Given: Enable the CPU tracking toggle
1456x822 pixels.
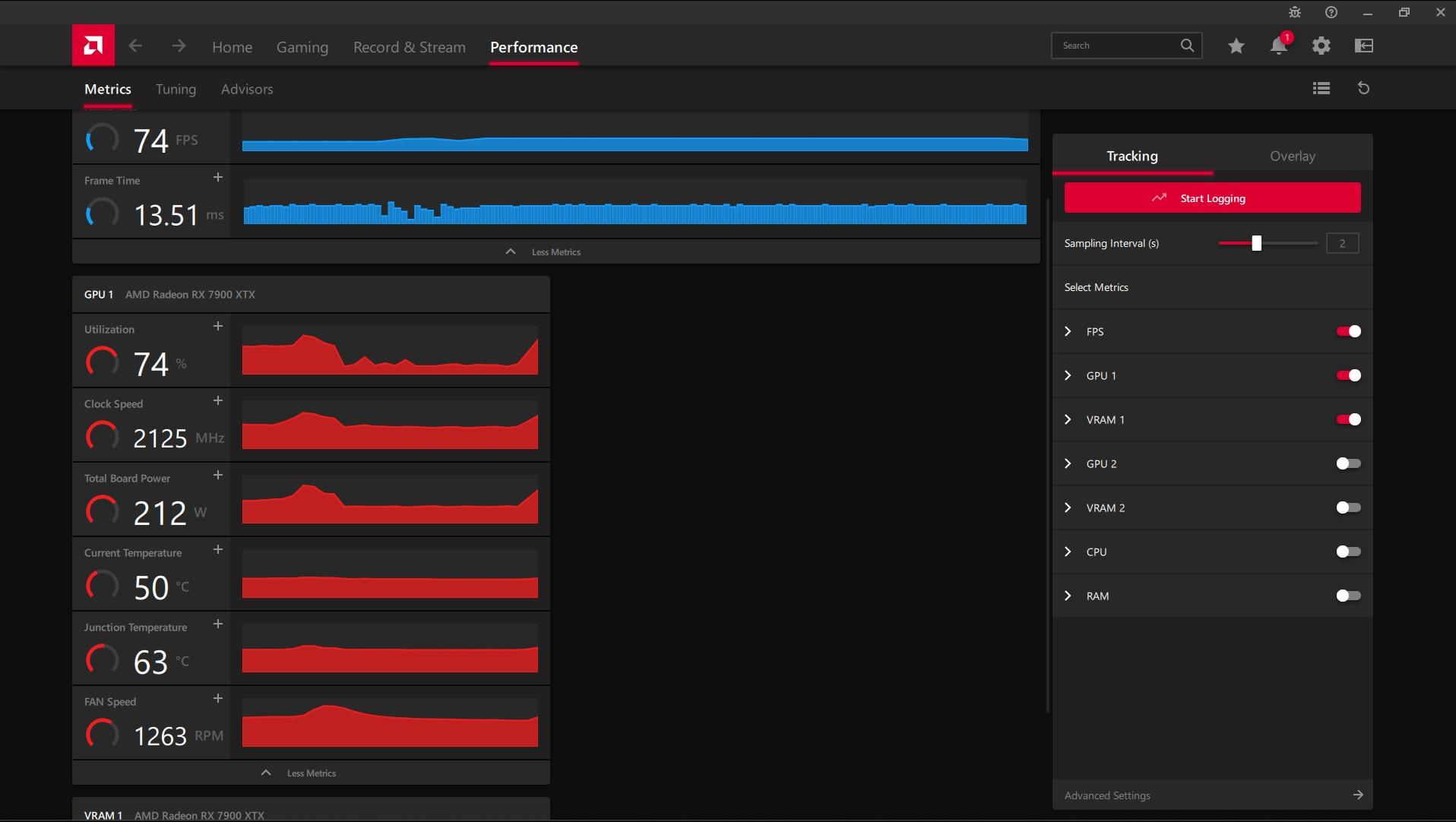Looking at the screenshot, I should (1350, 552).
